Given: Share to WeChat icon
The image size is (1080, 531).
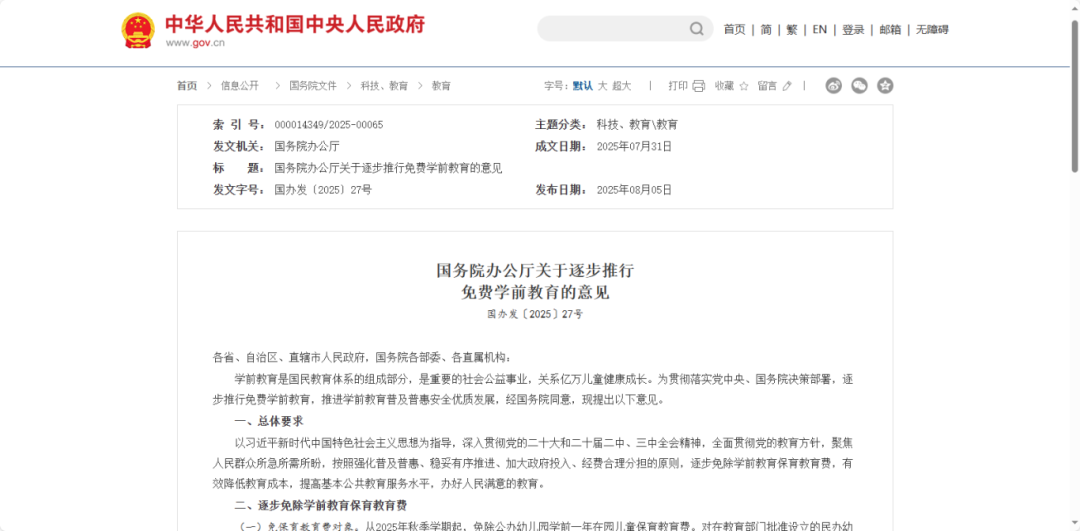Looking at the screenshot, I should coord(860,85).
